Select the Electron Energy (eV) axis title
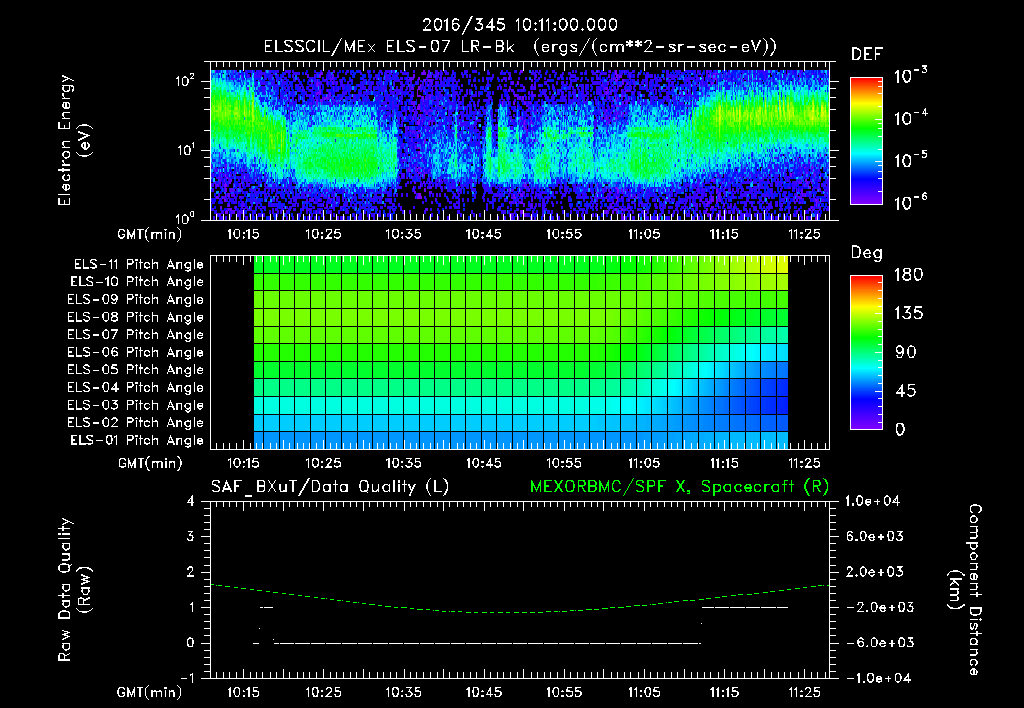The image size is (1024, 708). (x=74, y=140)
